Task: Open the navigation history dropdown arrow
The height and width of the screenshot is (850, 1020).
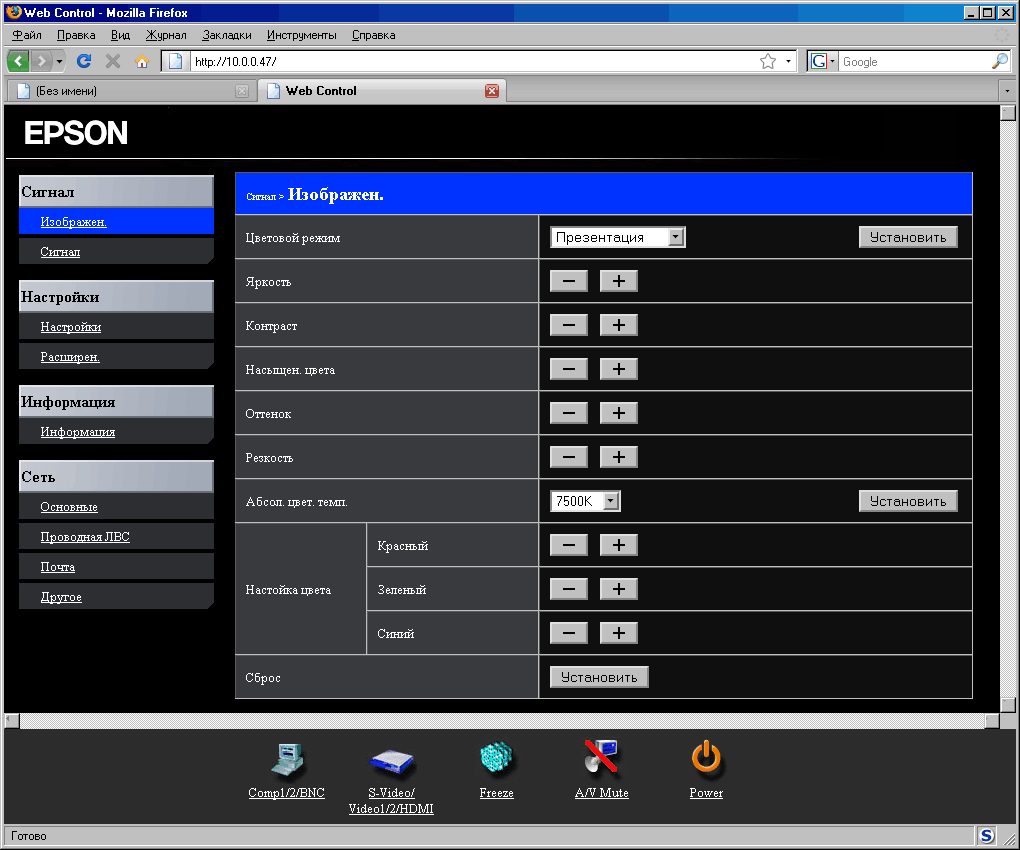Action: point(59,61)
